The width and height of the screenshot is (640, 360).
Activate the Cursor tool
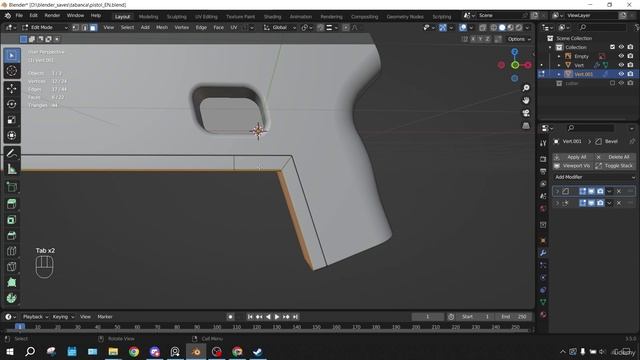point(12,71)
